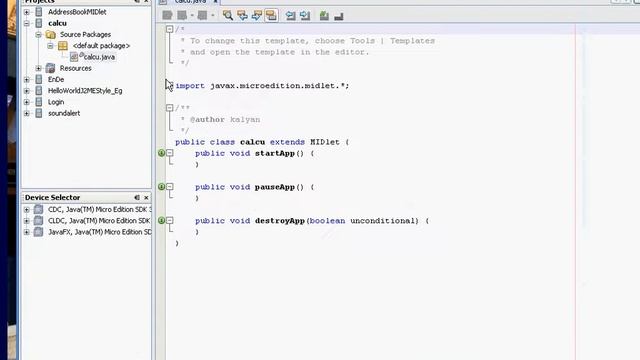Expand the soundalert project node

point(27,113)
